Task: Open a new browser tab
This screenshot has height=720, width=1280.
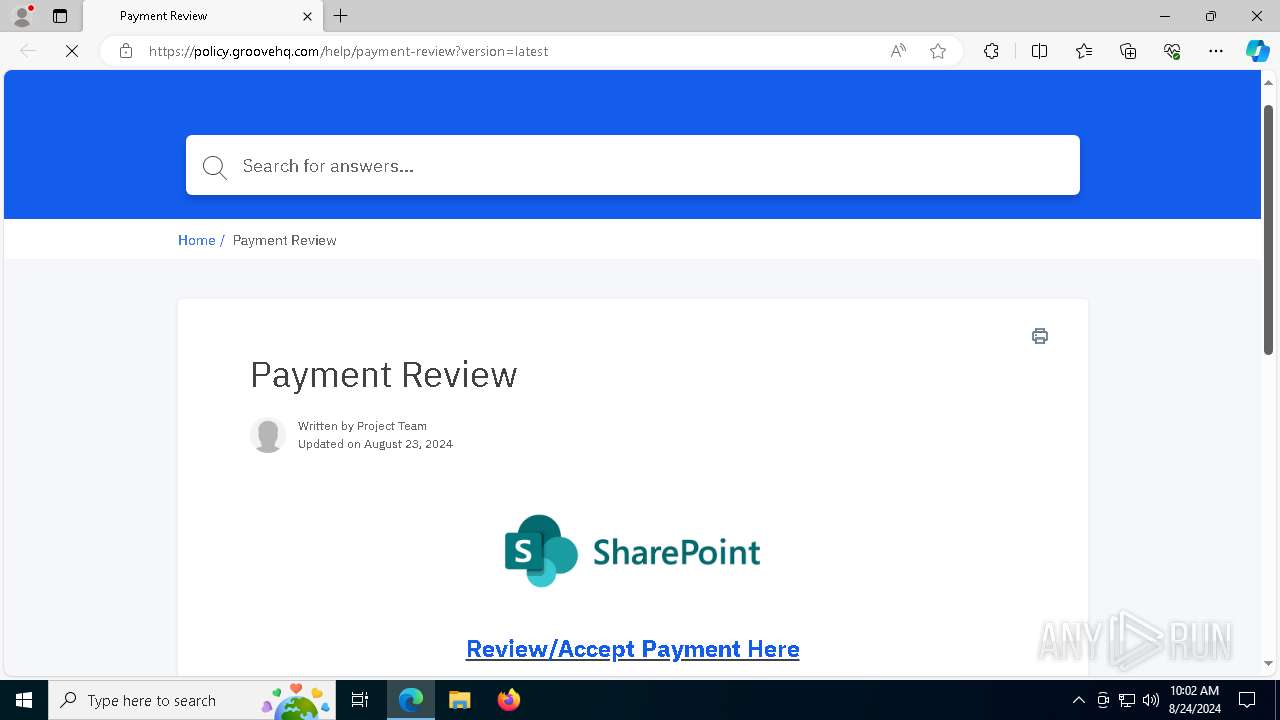Action: point(341,16)
